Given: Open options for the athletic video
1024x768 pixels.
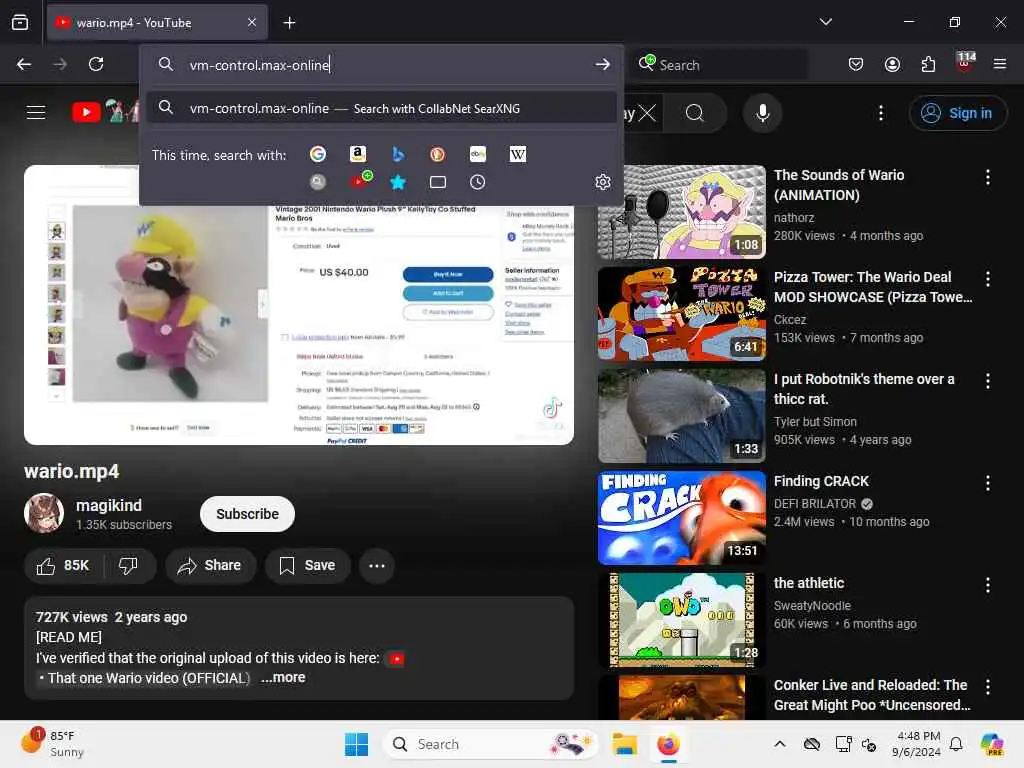Looking at the screenshot, I should (x=987, y=585).
